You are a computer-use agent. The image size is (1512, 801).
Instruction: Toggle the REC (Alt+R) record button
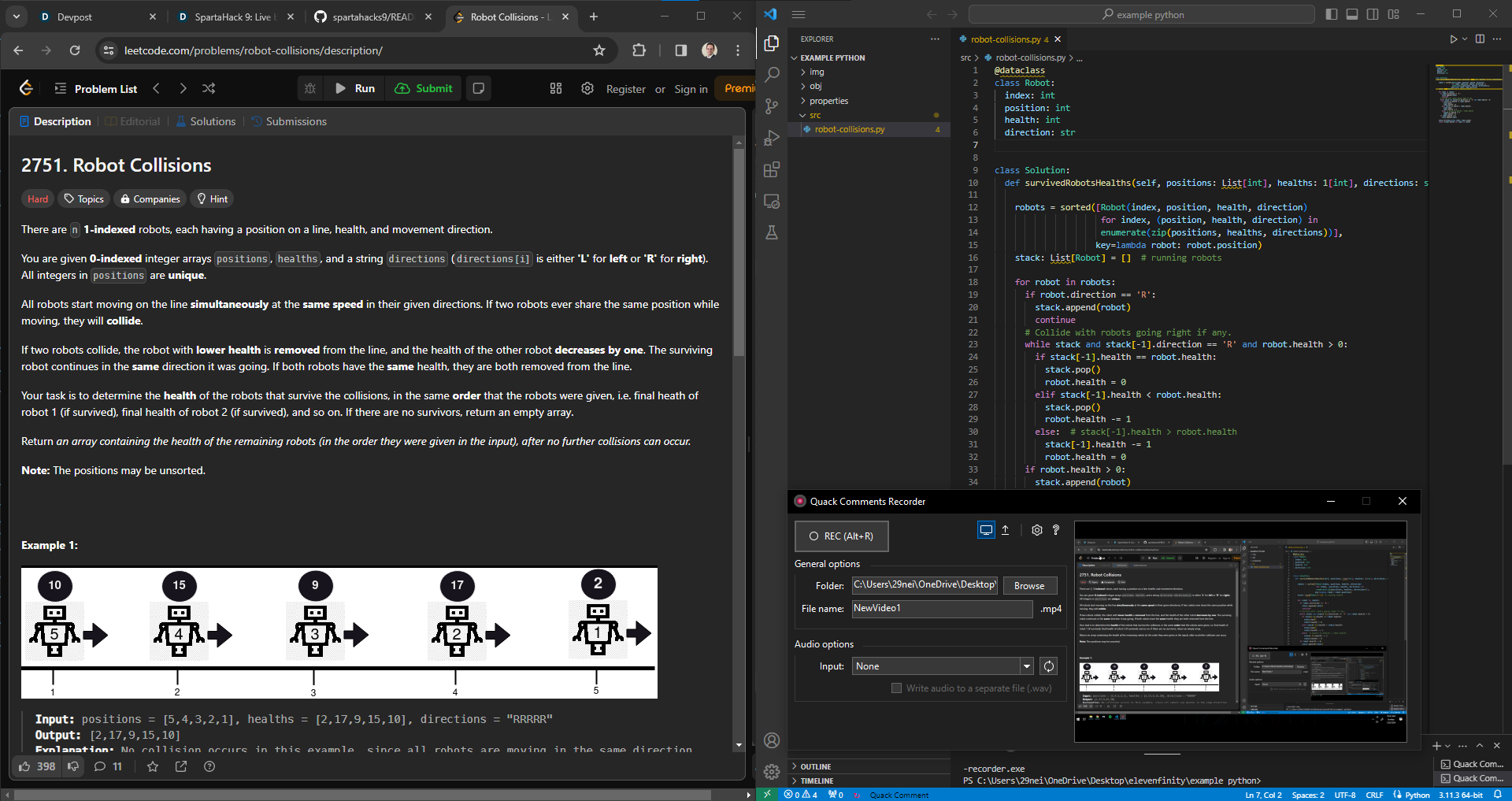coord(841,536)
